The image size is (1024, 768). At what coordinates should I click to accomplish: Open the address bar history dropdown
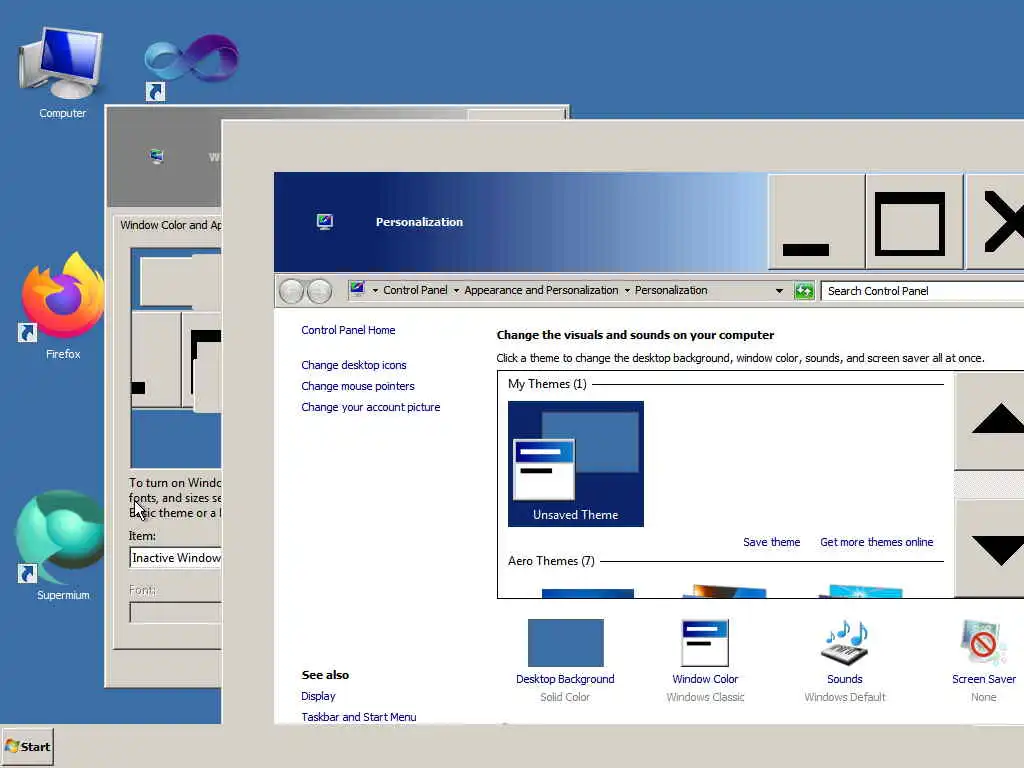tap(779, 291)
